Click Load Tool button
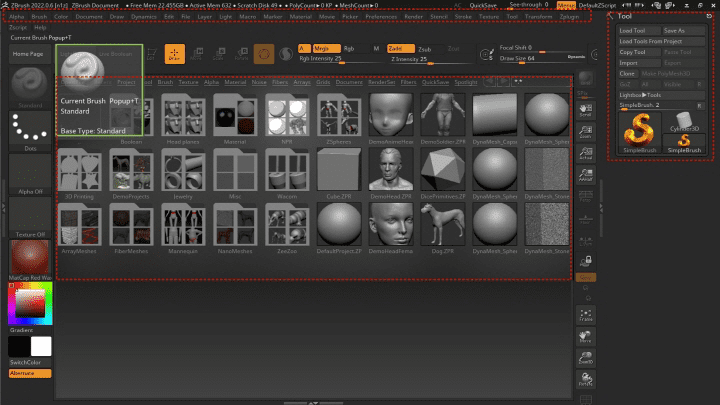The image size is (720, 405). [639, 30]
